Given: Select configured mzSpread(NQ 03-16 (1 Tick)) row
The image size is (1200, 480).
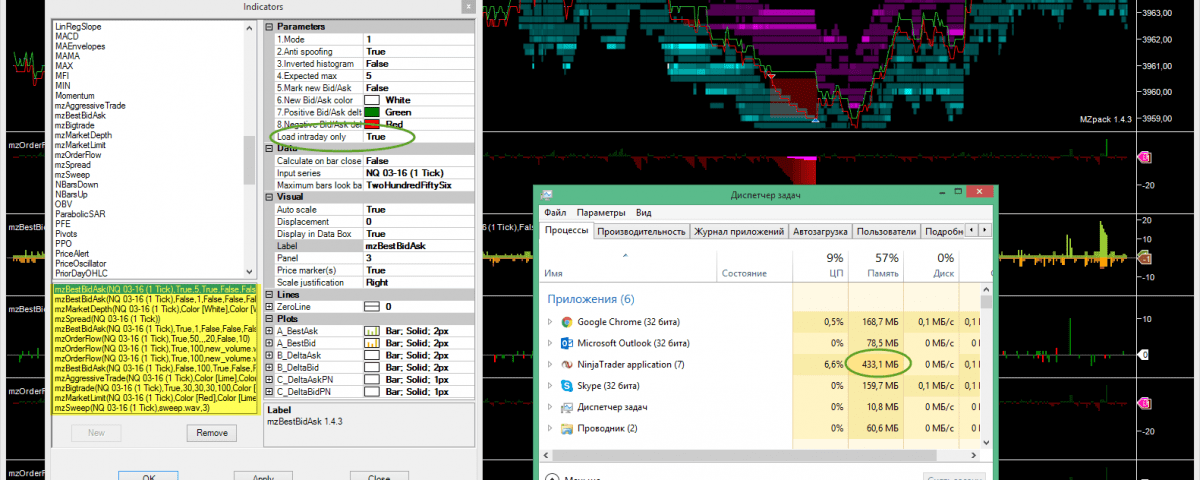Looking at the screenshot, I should [x=155, y=317].
